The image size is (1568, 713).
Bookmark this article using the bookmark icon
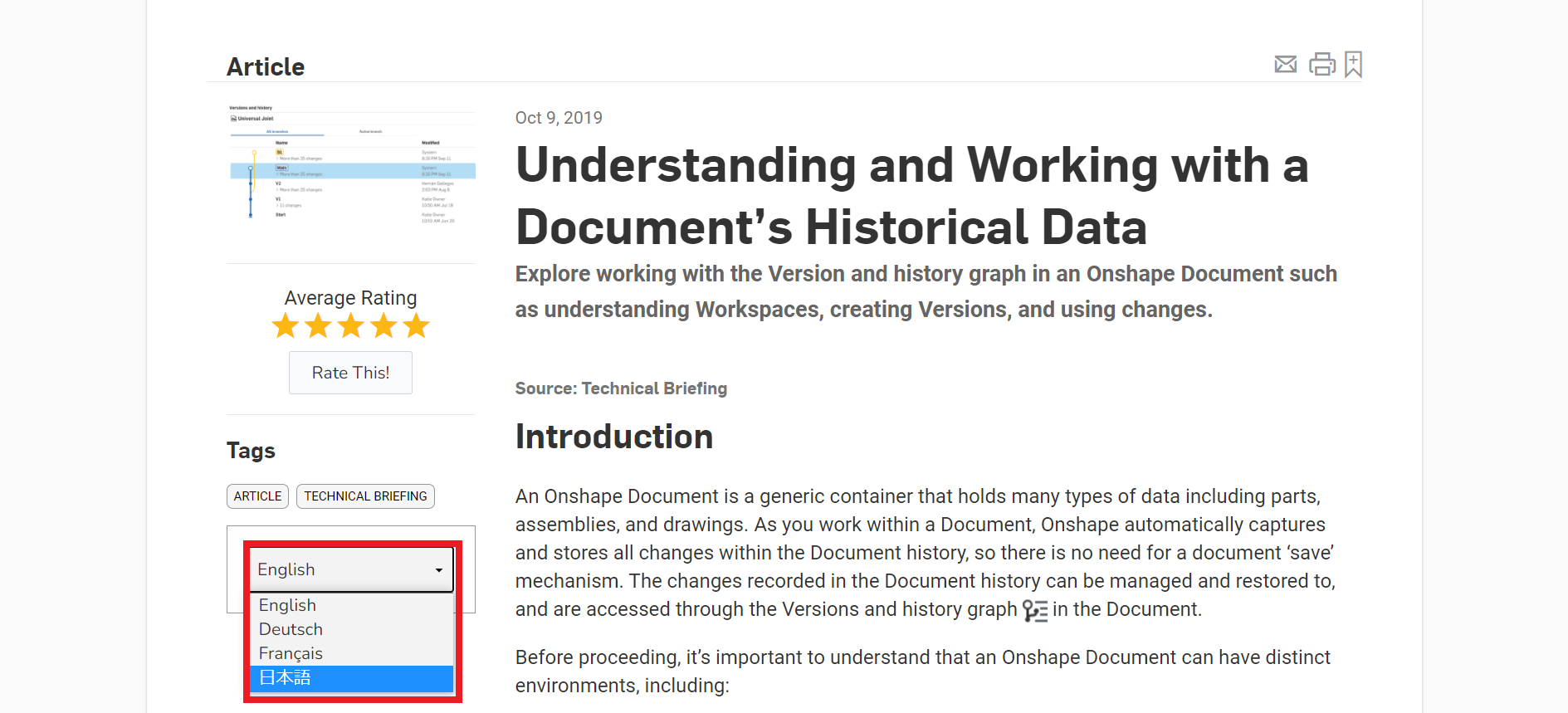(1353, 64)
